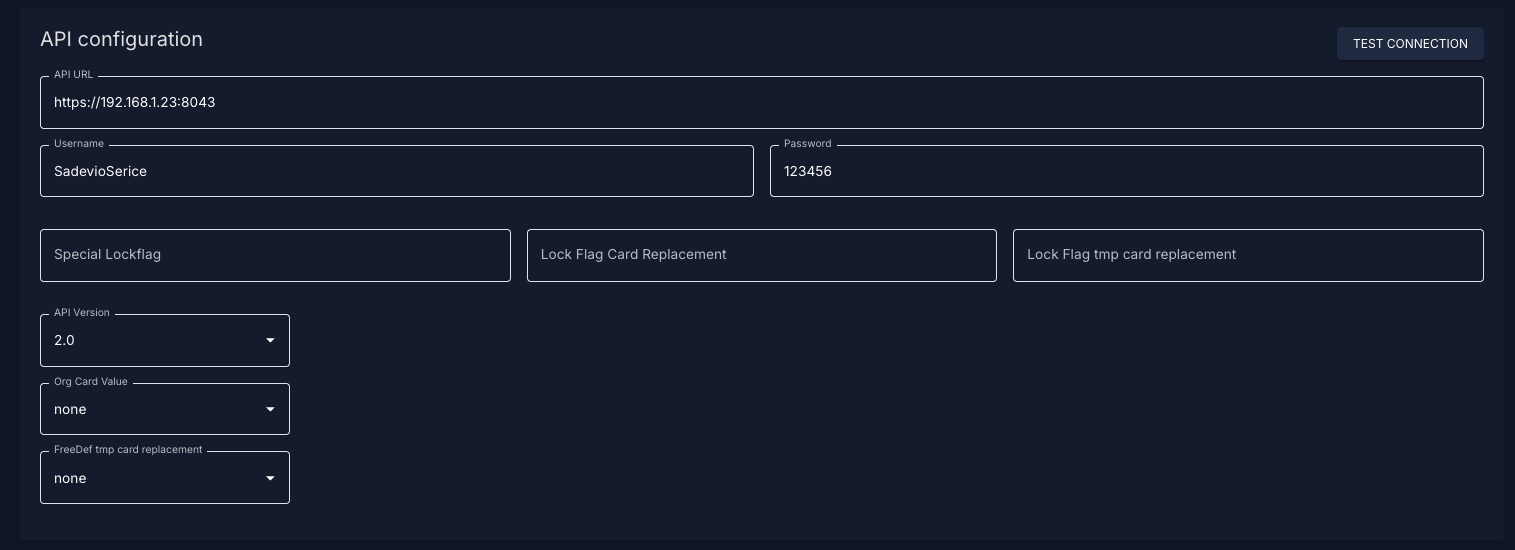1515x550 pixels.
Task: Expand the Org Card Value dropdown
Action: 165,409
